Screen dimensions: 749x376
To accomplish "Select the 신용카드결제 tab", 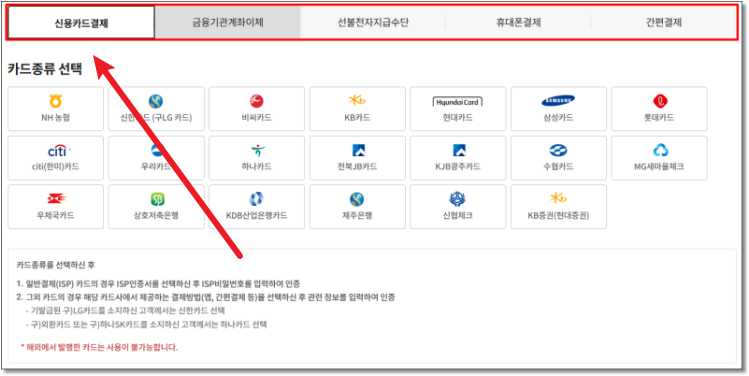I will click(81, 22).
